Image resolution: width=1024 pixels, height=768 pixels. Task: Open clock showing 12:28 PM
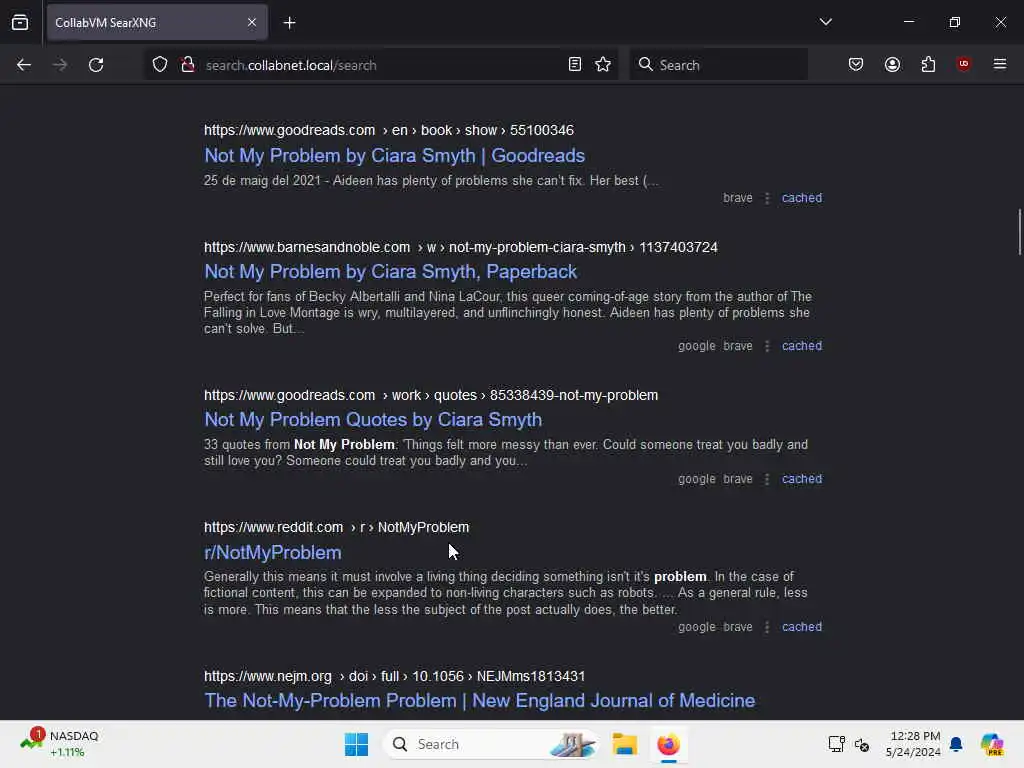click(x=913, y=744)
